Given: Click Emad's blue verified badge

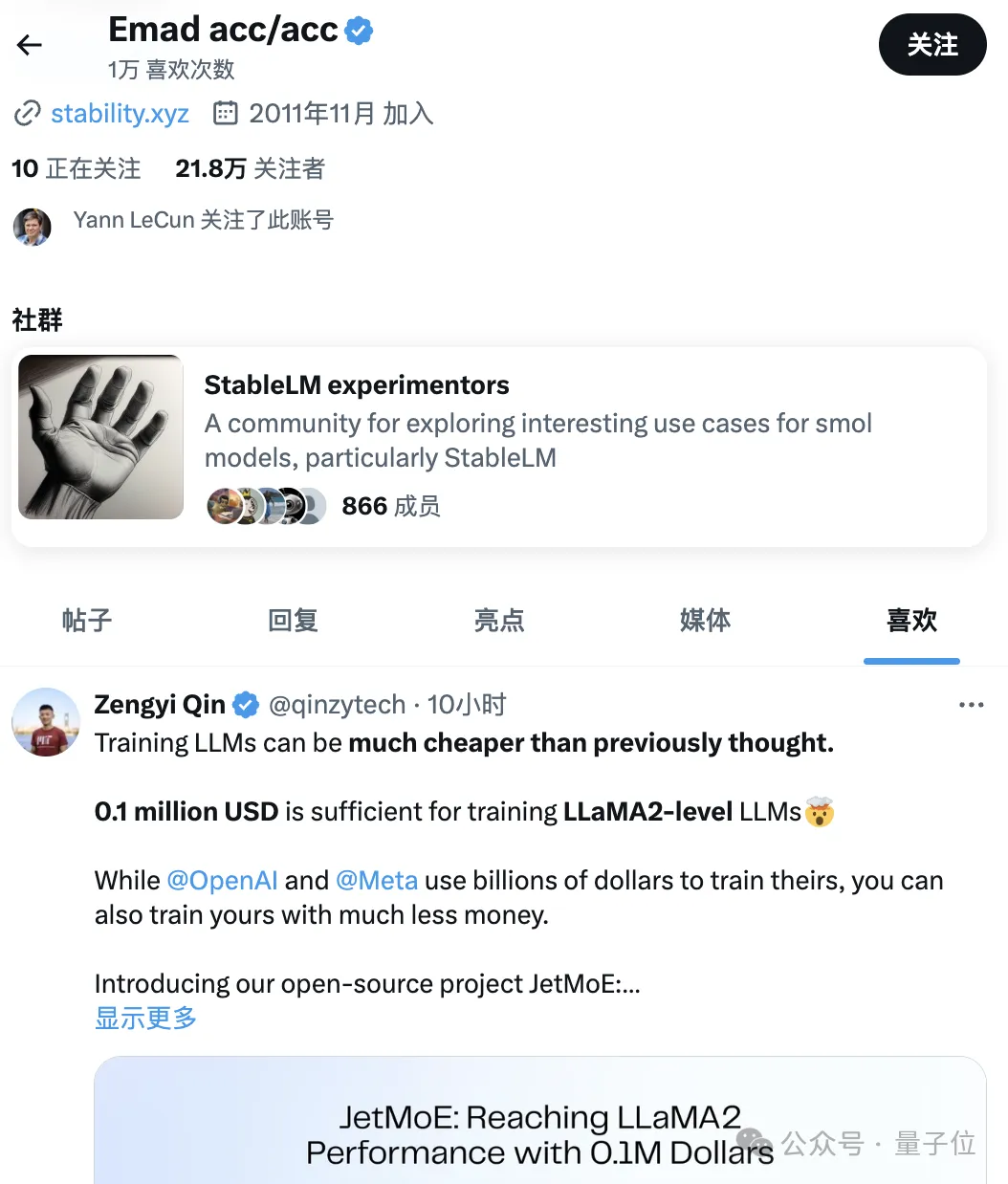Looking at the screenshot, I should click(360, 29).
